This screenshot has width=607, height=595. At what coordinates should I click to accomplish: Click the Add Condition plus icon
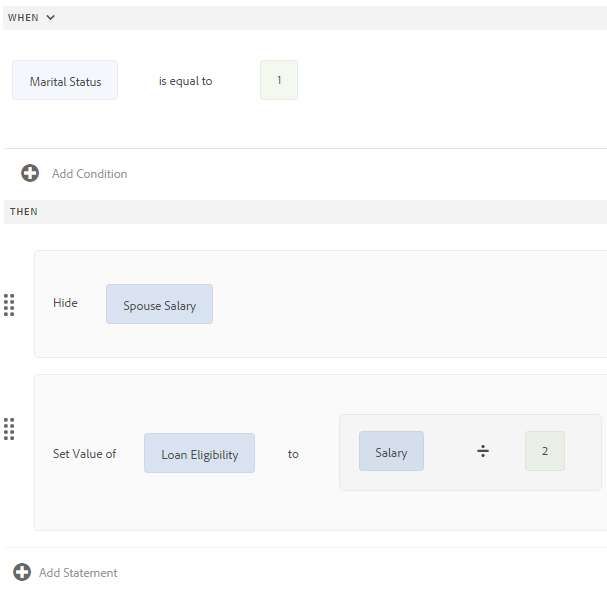tap(30, 173)
